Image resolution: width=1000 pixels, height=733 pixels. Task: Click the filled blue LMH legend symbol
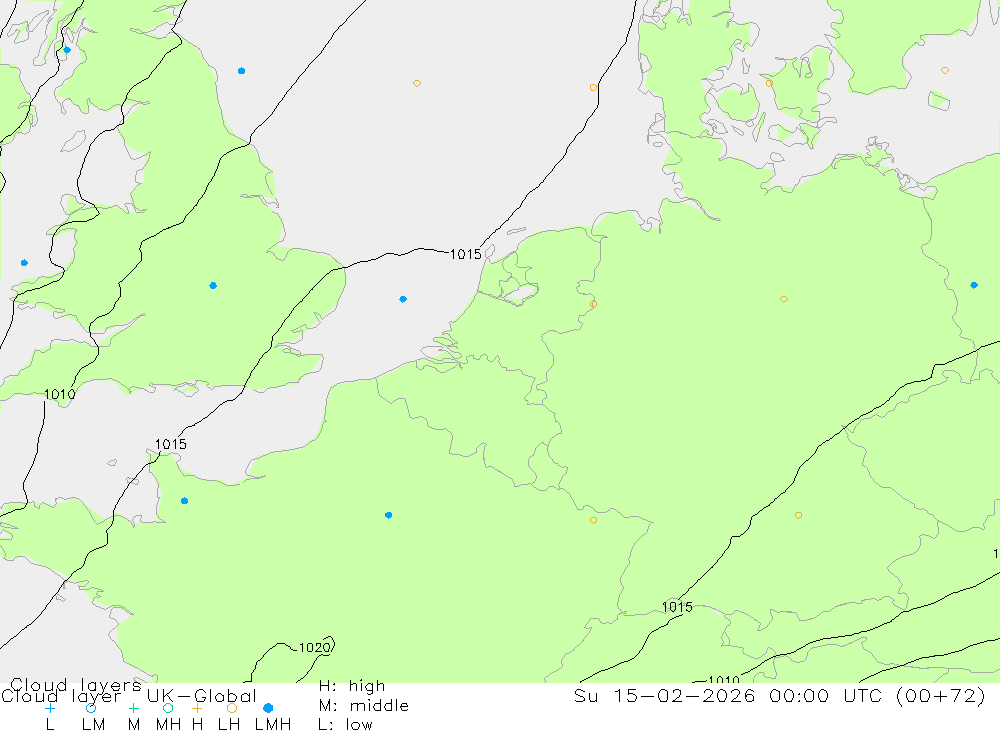coord(268,708)
